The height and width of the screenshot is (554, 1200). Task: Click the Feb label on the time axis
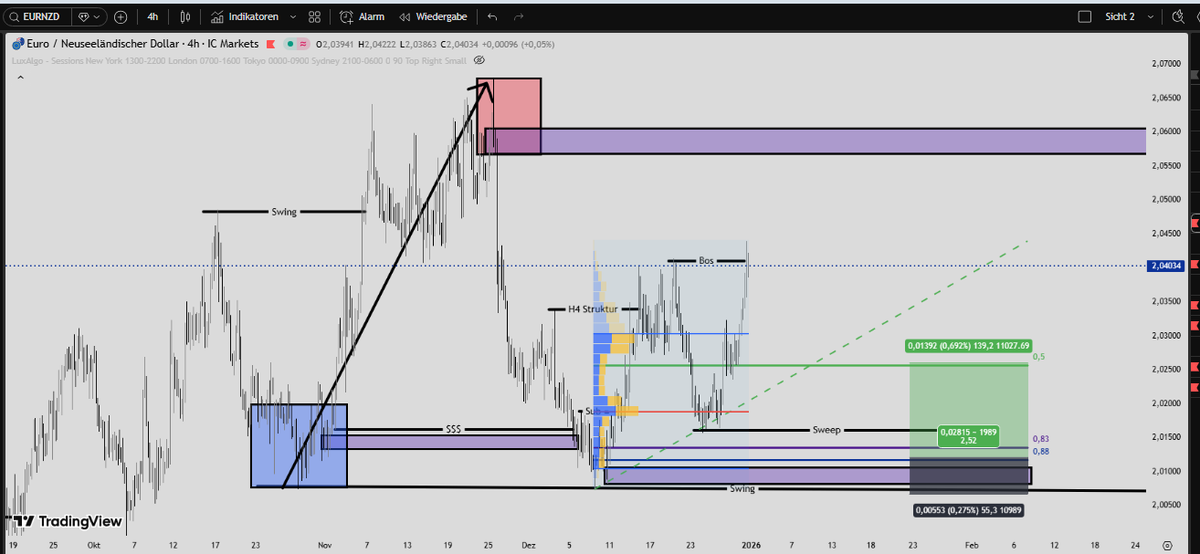click(x=972, y=545)
